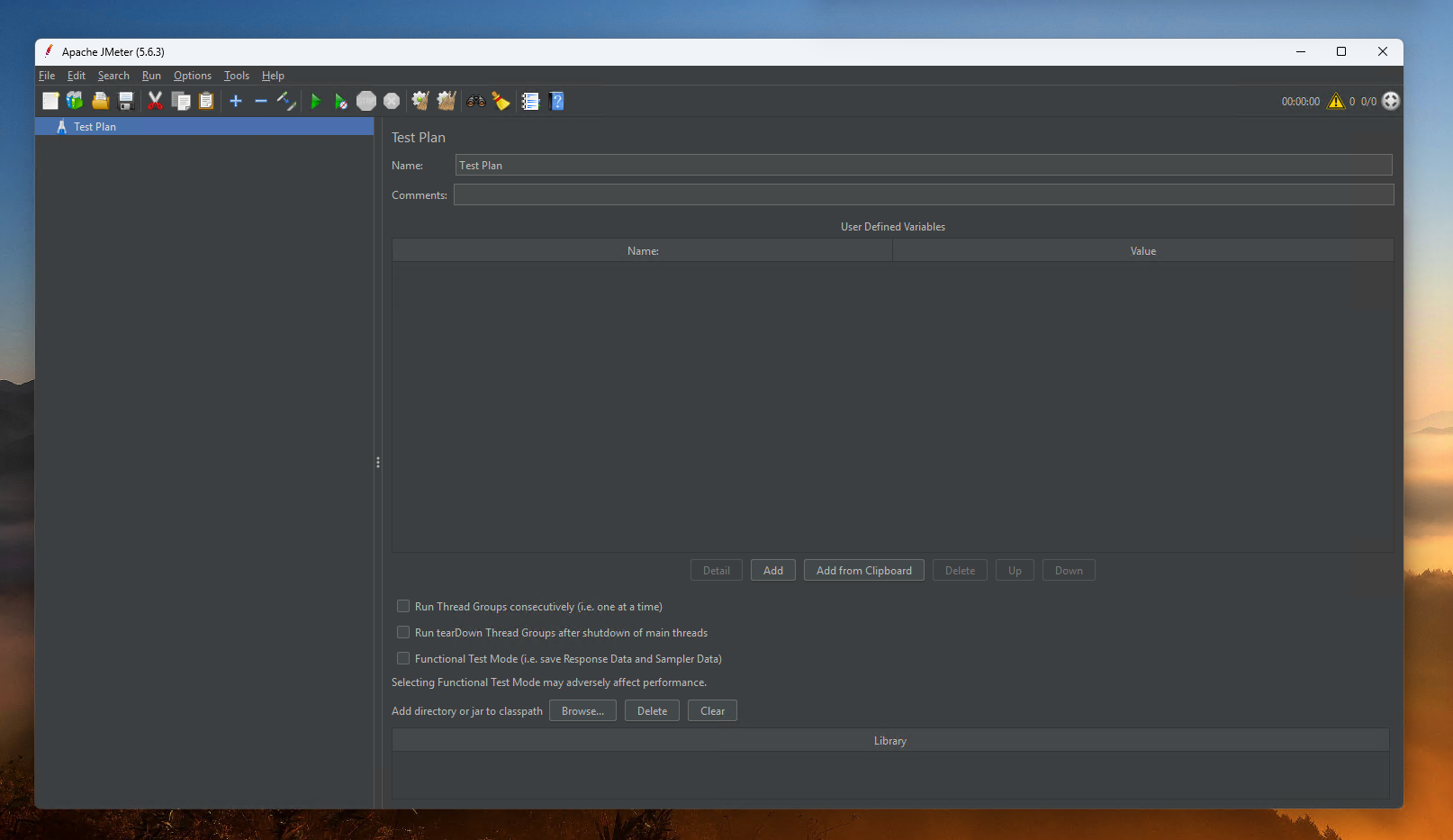This screenshot has width=1453, height=840.
Task: Click the Shutdown test toolbar icon
Action: [x=392, y=101]
